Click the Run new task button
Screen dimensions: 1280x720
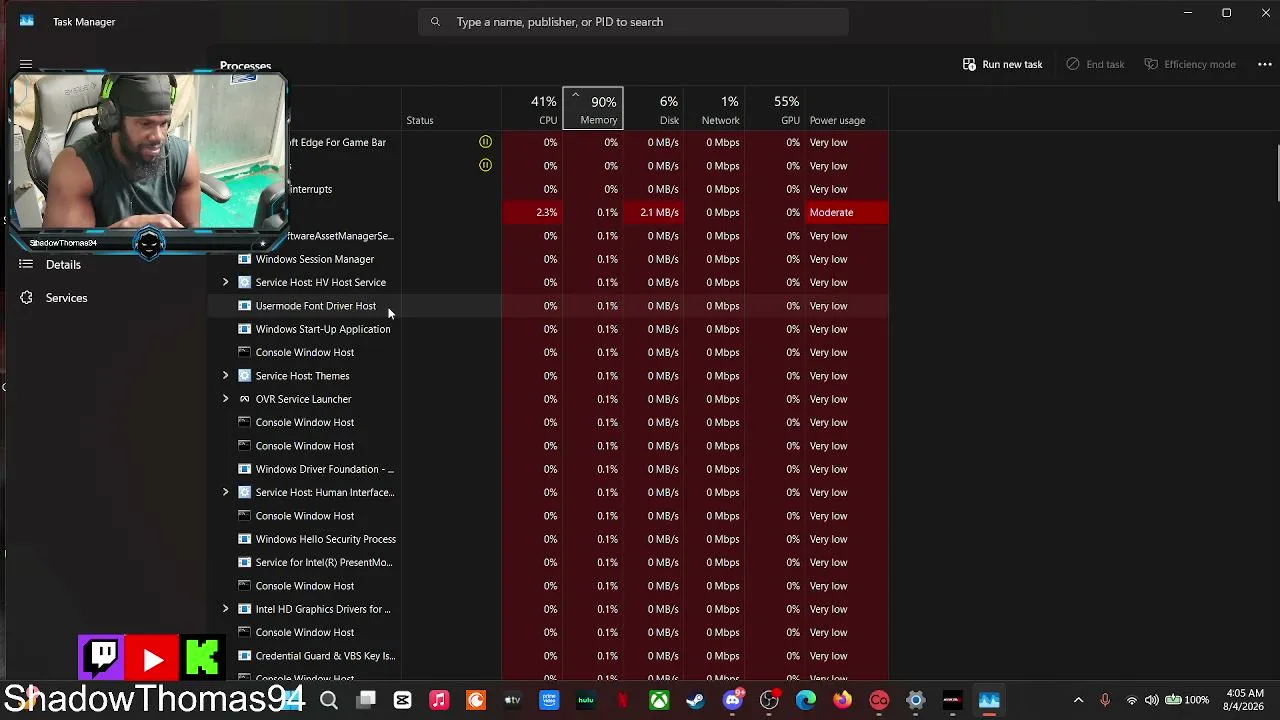(1002, 64)
